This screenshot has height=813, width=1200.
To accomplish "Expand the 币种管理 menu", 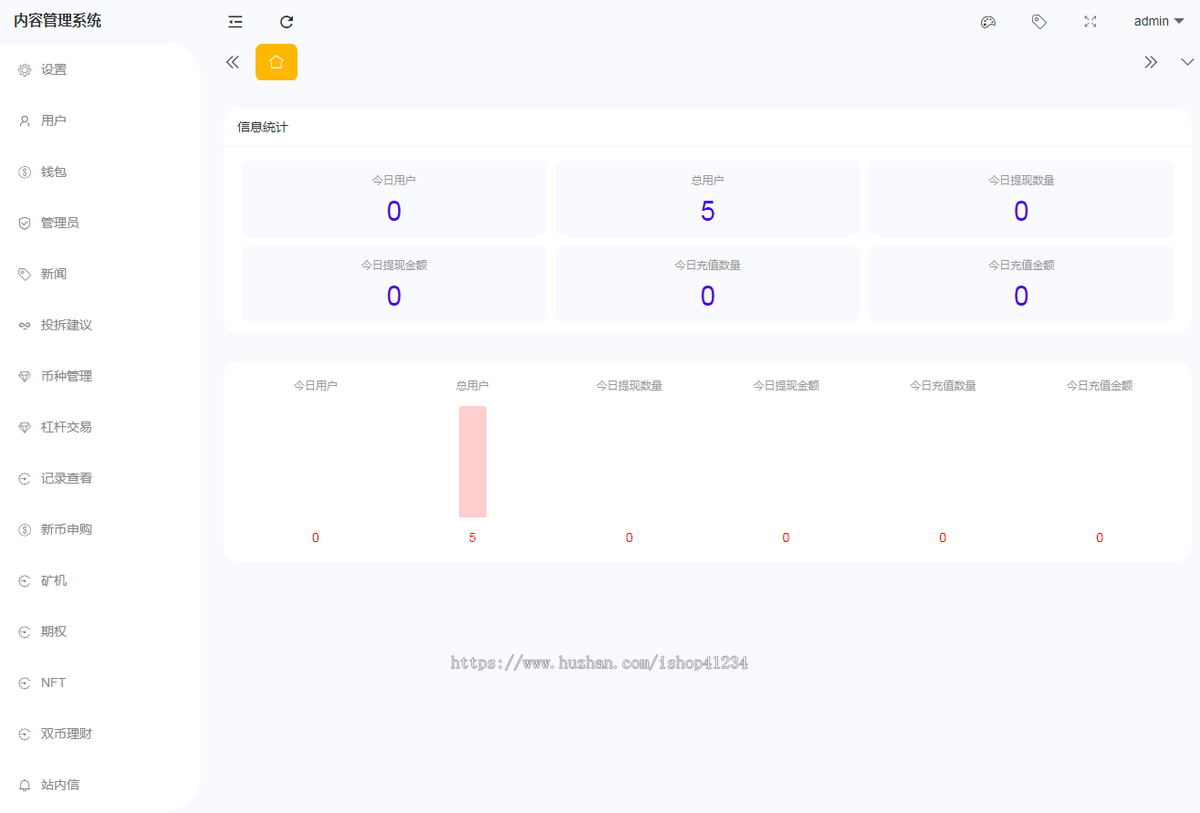I will pyautogui.click(x=100, y=376).
